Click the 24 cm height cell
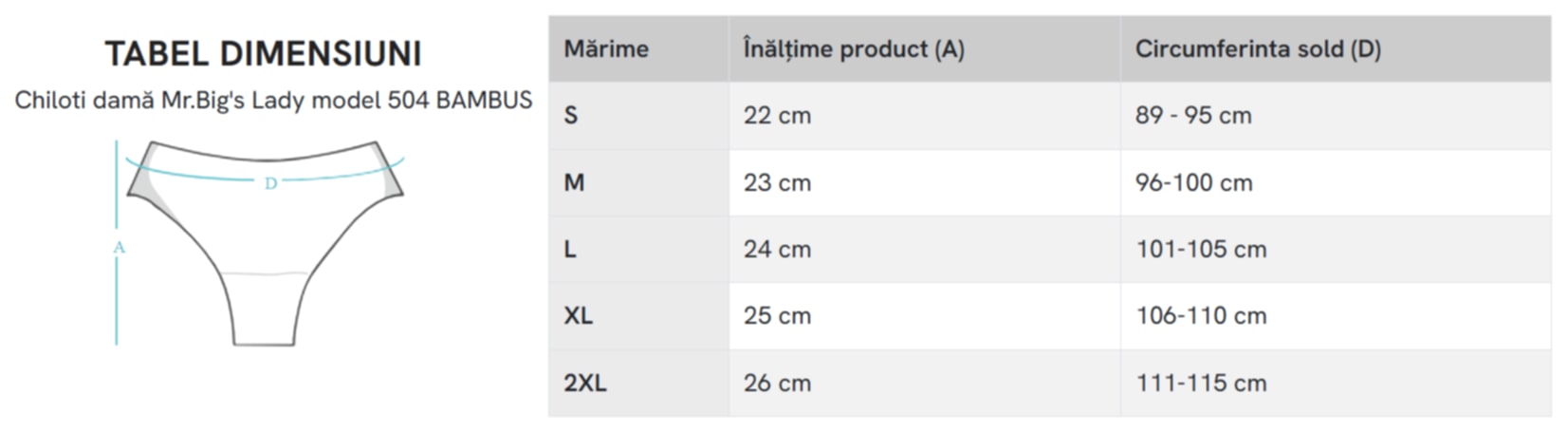Image resolution: width=1568 pixels, height=432 pixels. click(777, 249)
